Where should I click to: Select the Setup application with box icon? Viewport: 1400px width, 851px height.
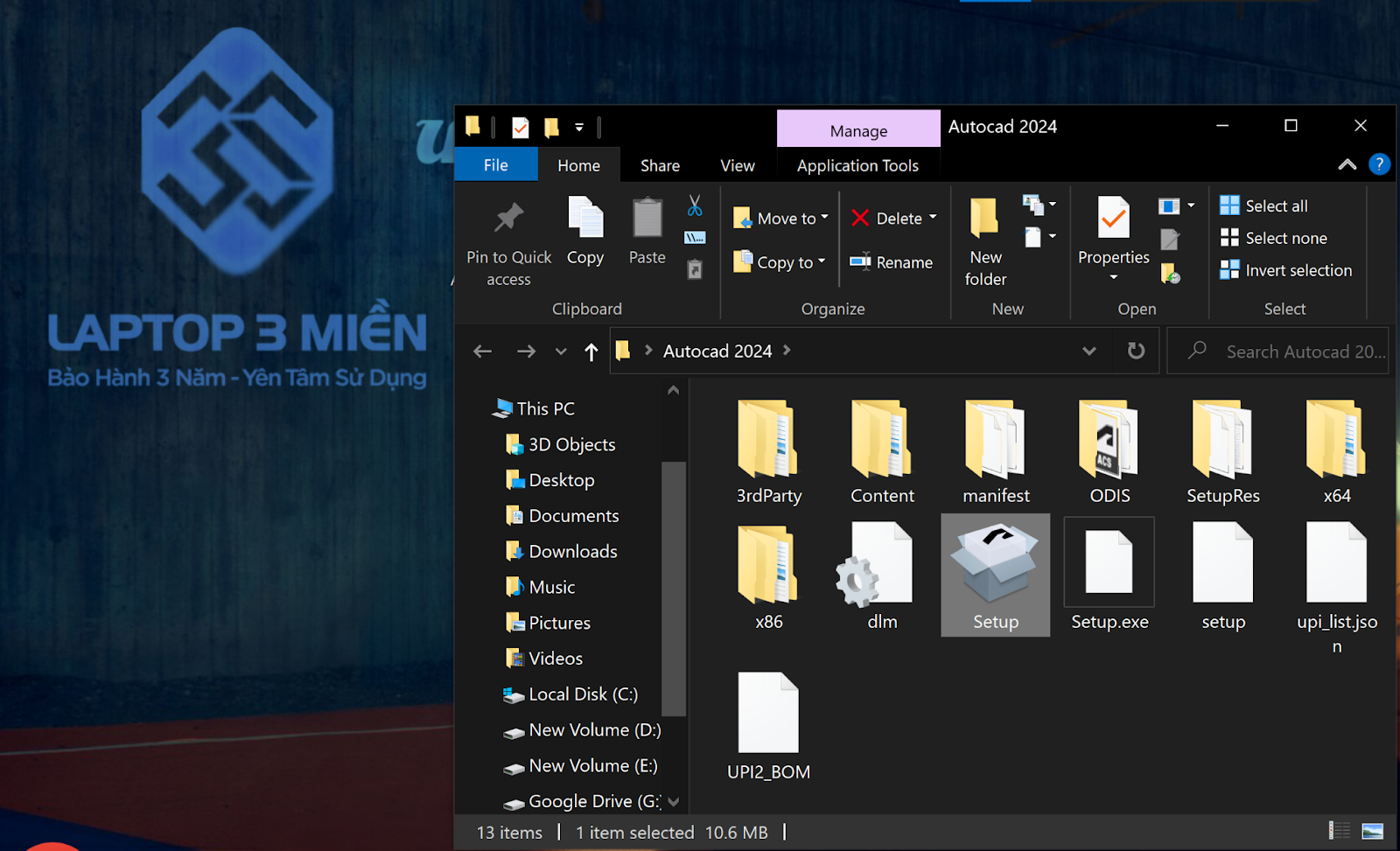pos(996,575)
